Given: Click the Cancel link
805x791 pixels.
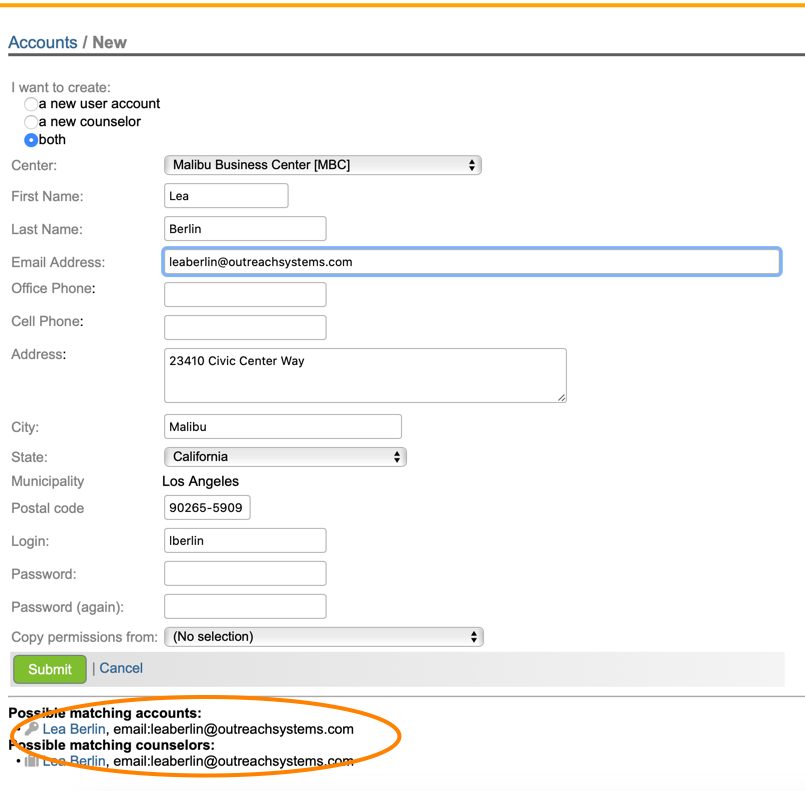Looking at the screenshot, I should click(x=121, y=668).
